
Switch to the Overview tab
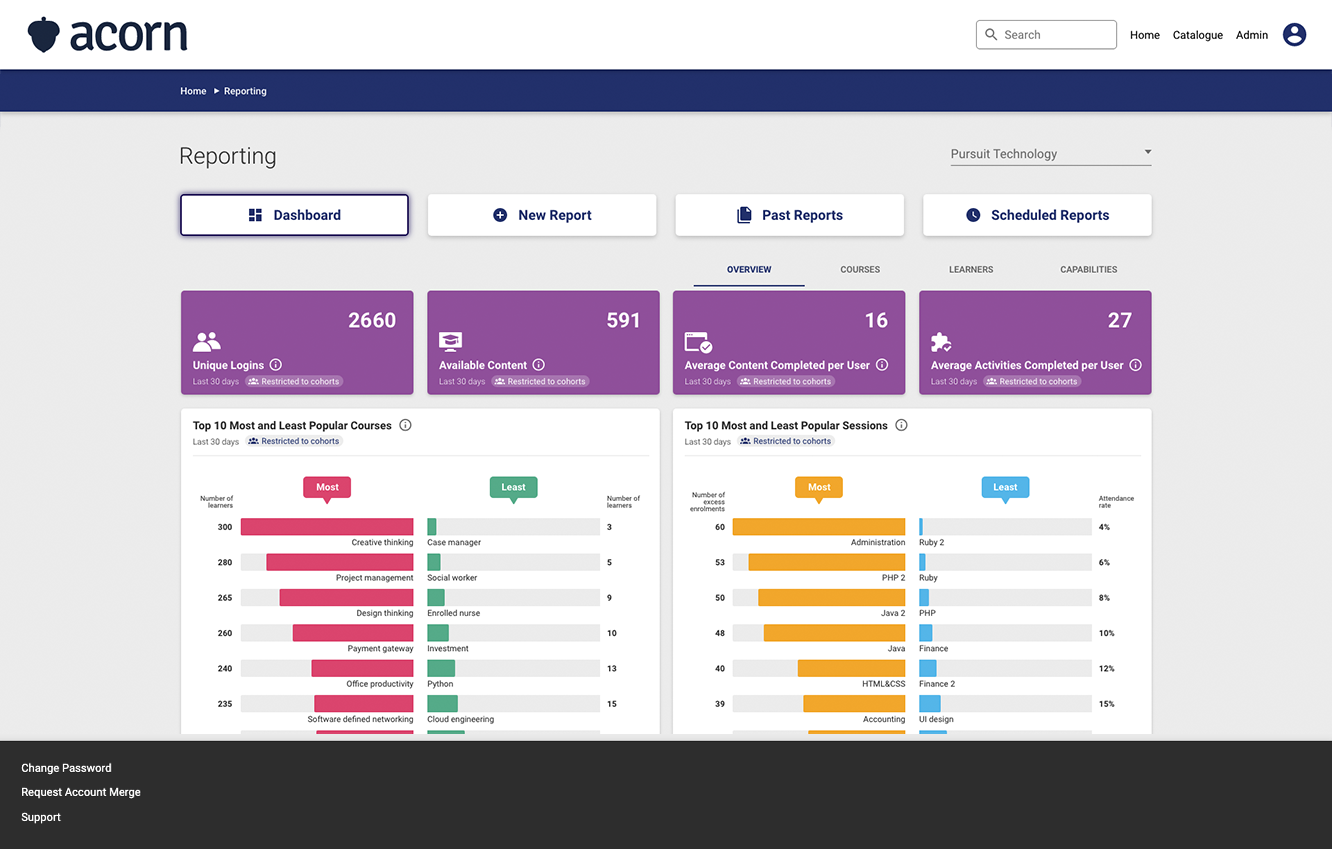[x=749, y=269]
